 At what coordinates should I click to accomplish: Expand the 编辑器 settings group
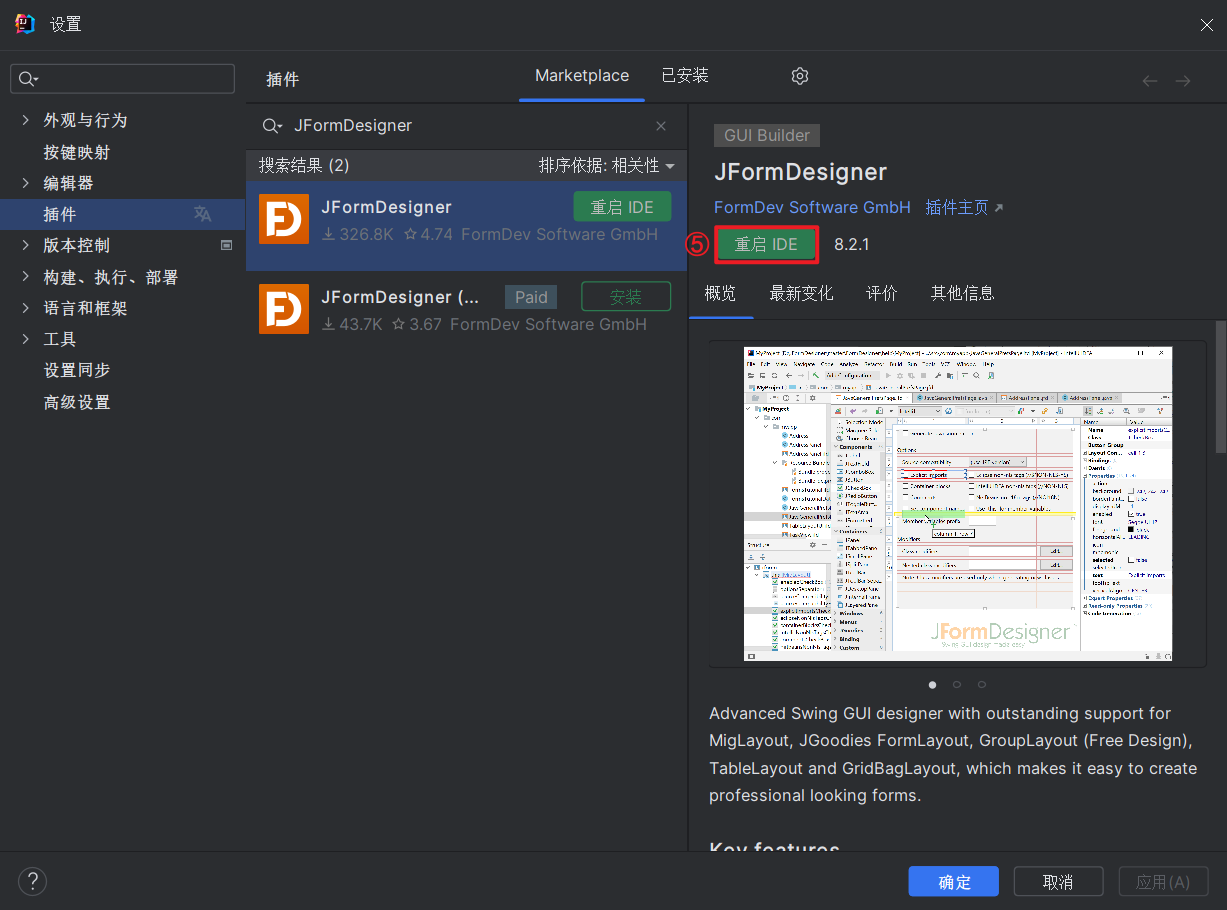pyautogui.click(x=26, y=183)
